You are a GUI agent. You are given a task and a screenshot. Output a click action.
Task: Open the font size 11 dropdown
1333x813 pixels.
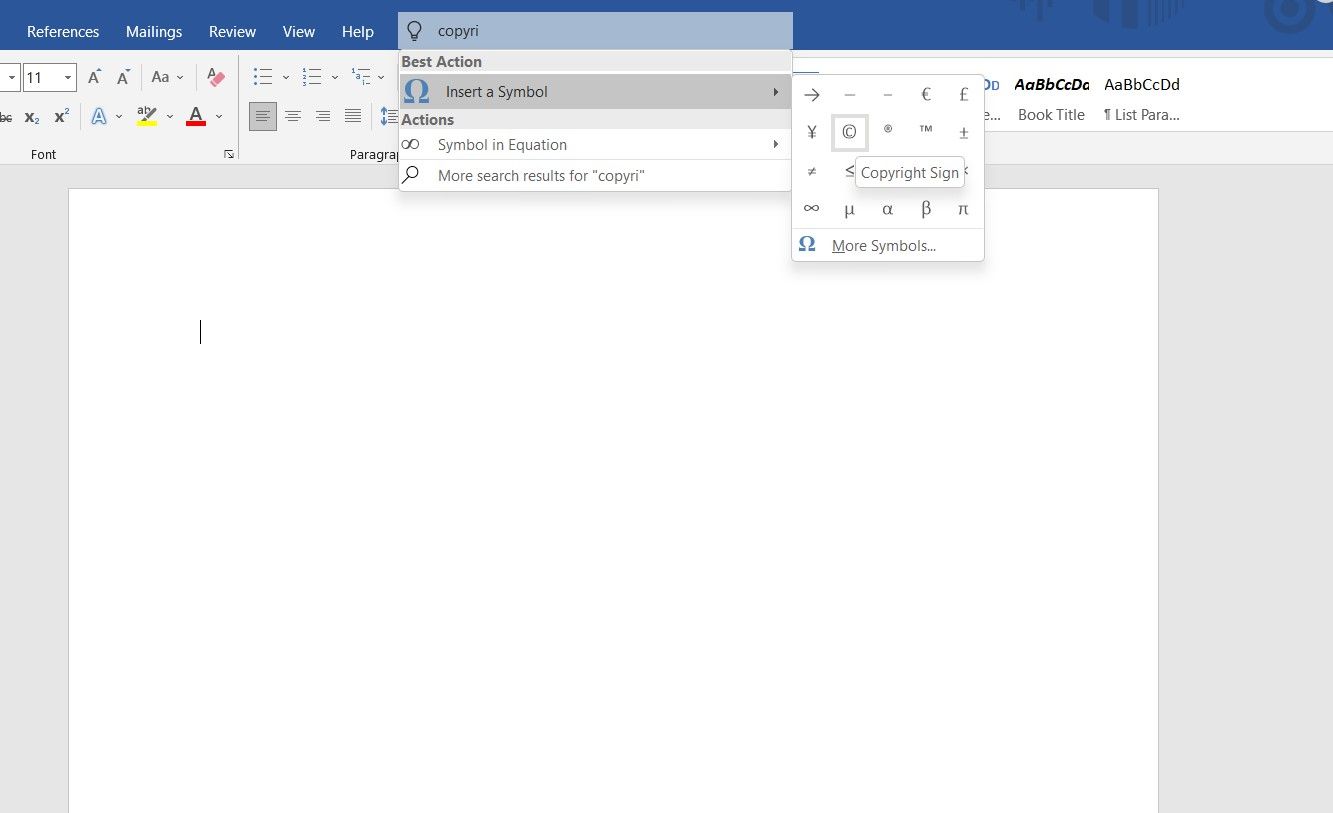pos(68,77)
